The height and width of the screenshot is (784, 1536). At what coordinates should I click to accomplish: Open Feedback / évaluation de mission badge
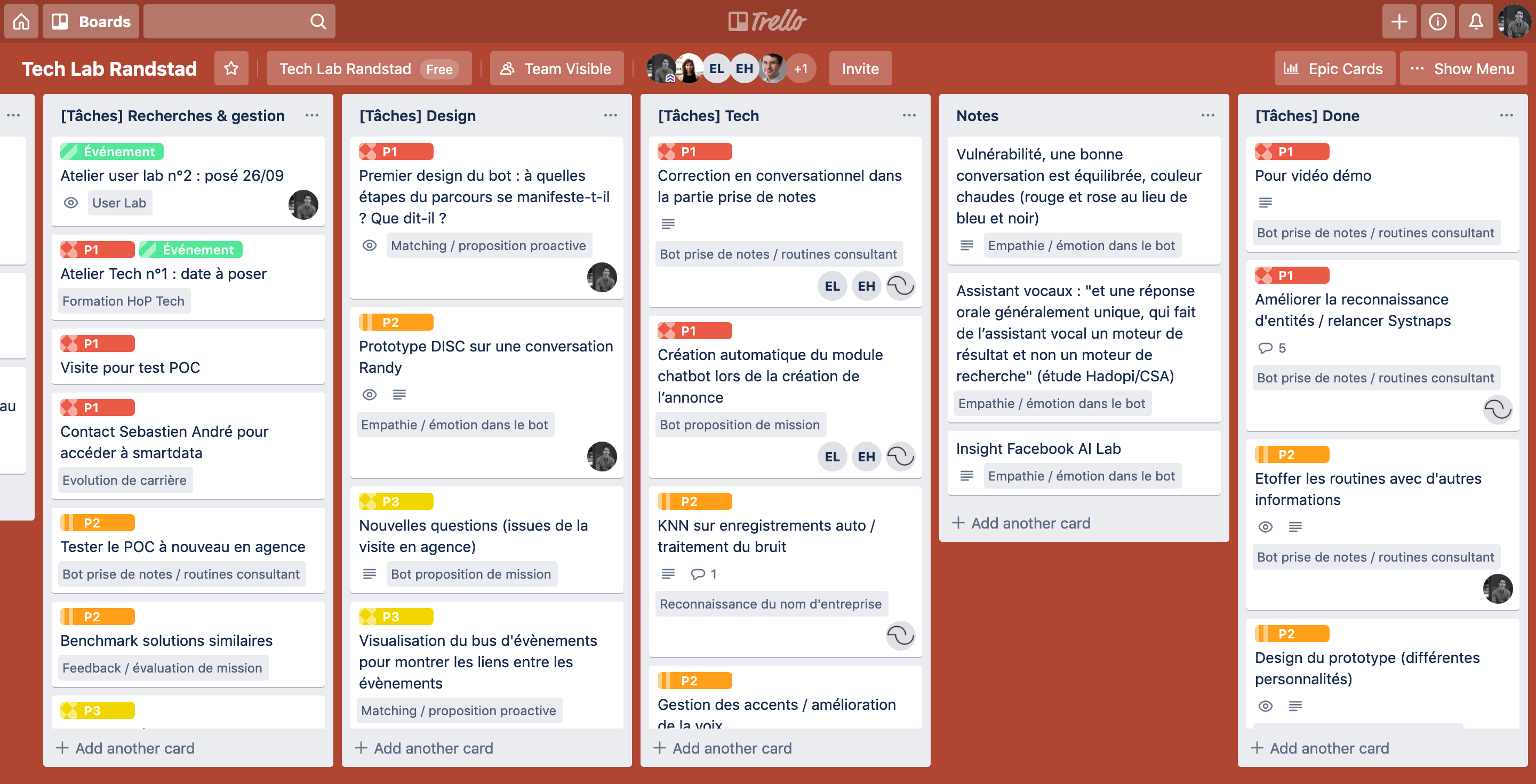tap(162, 668)
